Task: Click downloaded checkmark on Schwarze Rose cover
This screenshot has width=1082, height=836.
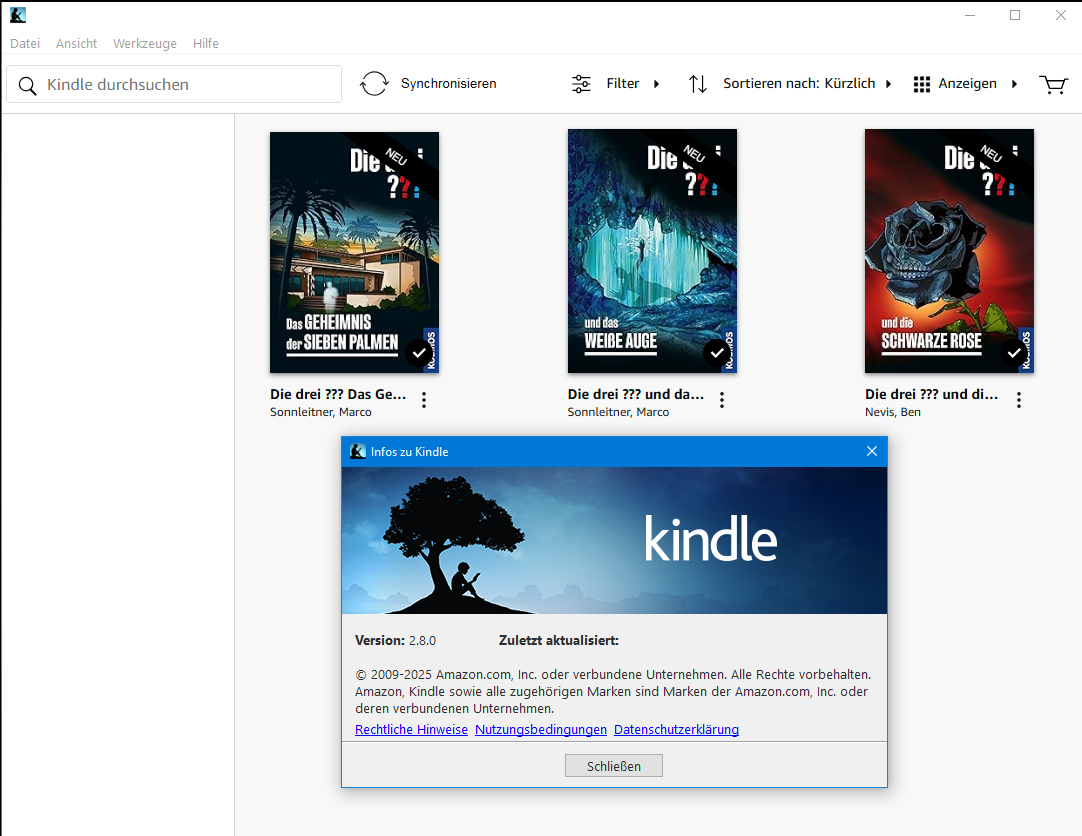Action: (1014, 353)
